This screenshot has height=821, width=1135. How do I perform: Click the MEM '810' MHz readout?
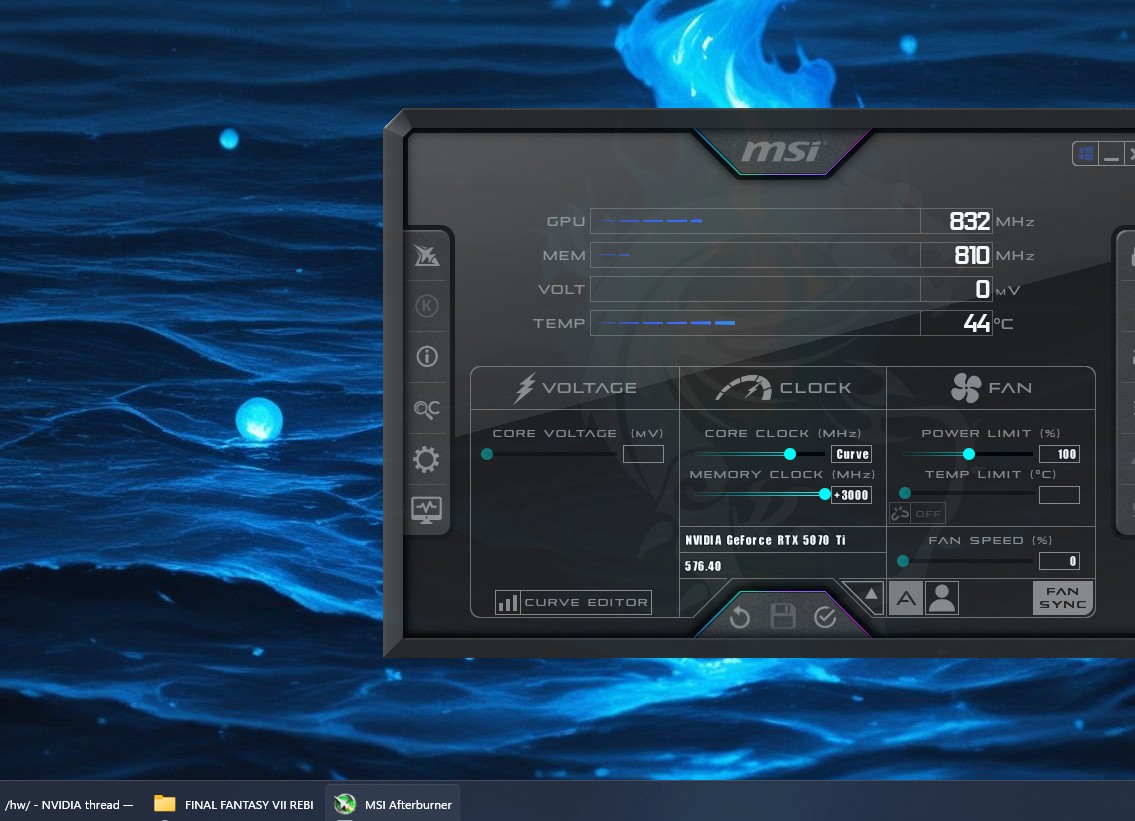click(971, 255)
